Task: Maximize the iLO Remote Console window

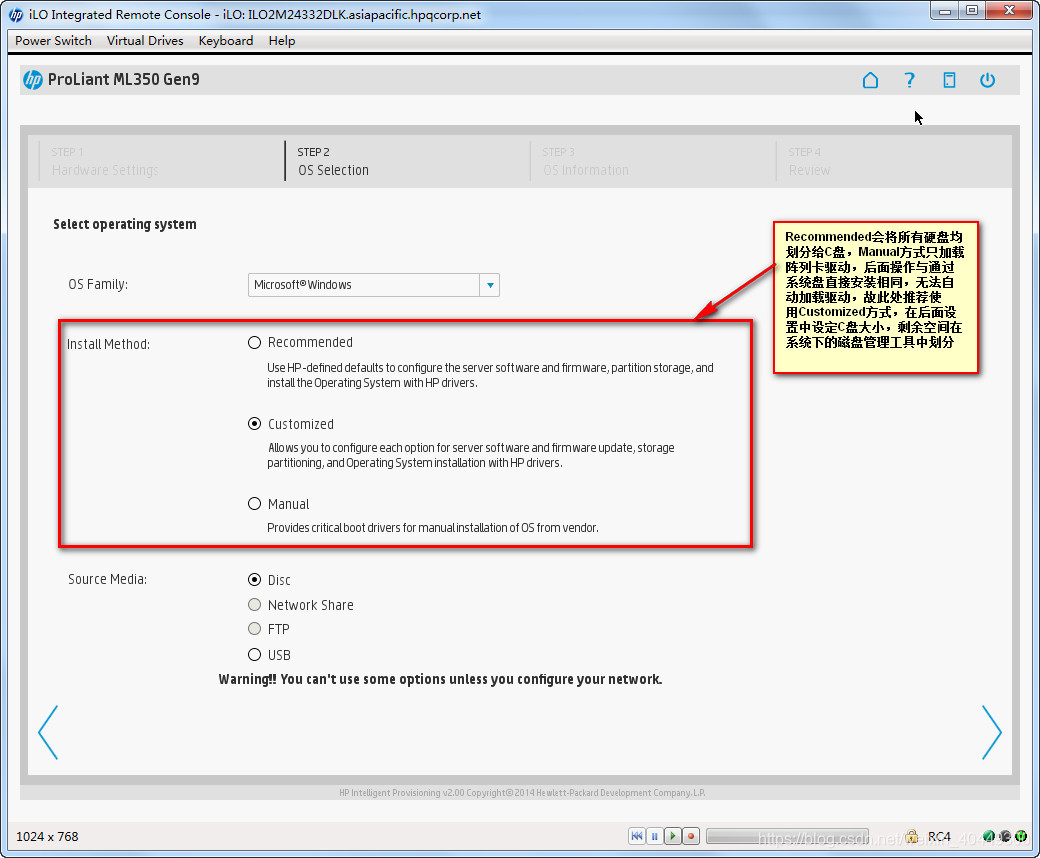Action: point(972,11)
